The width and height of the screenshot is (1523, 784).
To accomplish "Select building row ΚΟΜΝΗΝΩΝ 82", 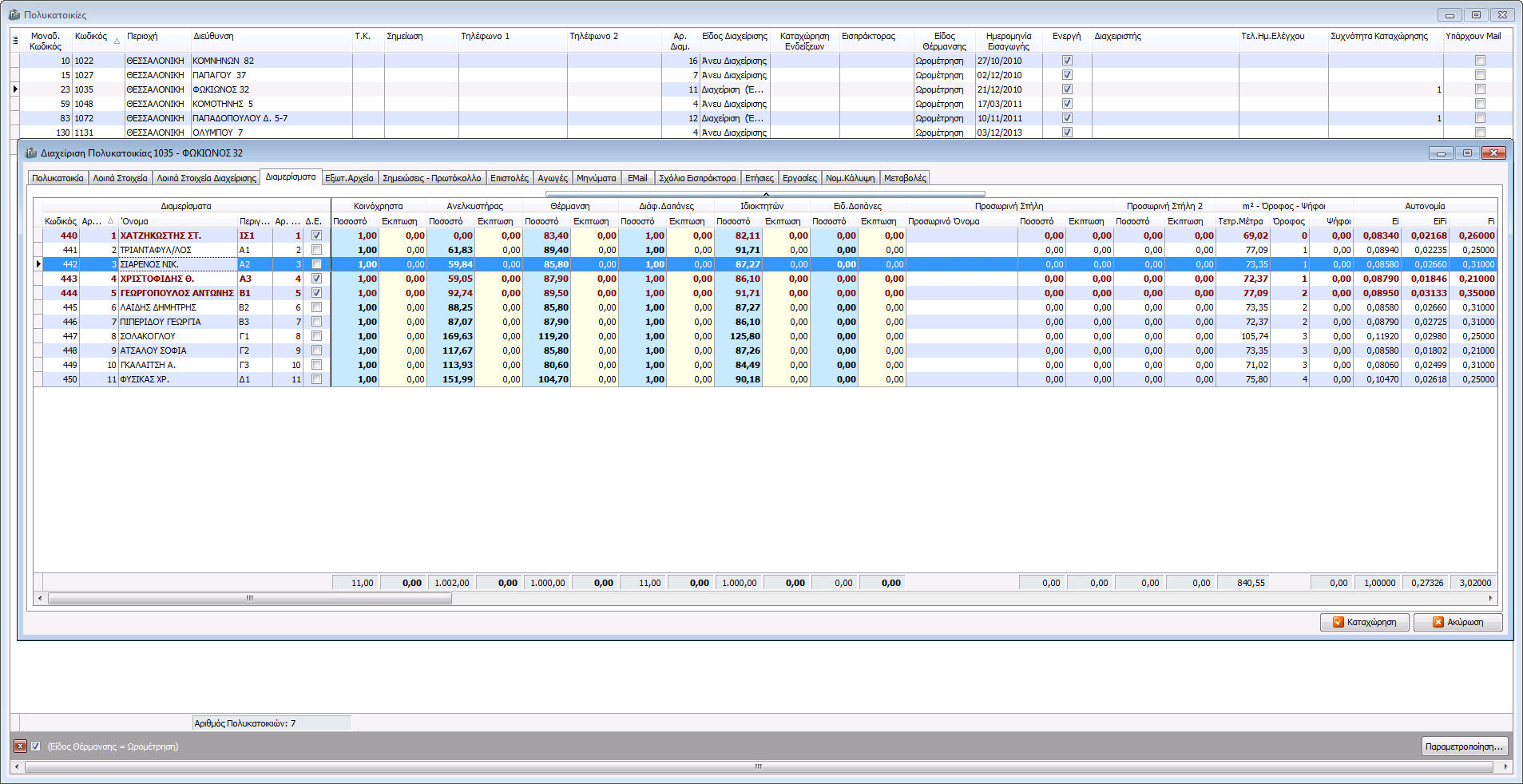I will pos(761,61).
